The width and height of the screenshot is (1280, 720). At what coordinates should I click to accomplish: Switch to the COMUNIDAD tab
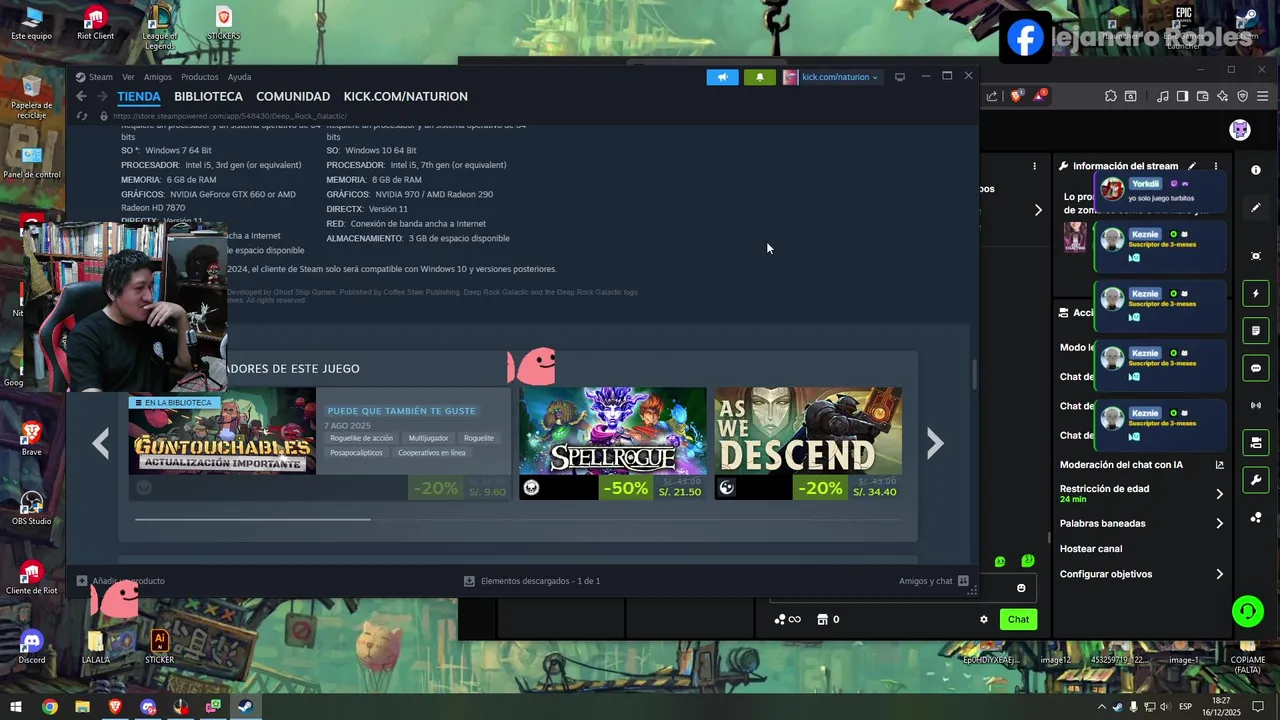(x=293, y=97)
